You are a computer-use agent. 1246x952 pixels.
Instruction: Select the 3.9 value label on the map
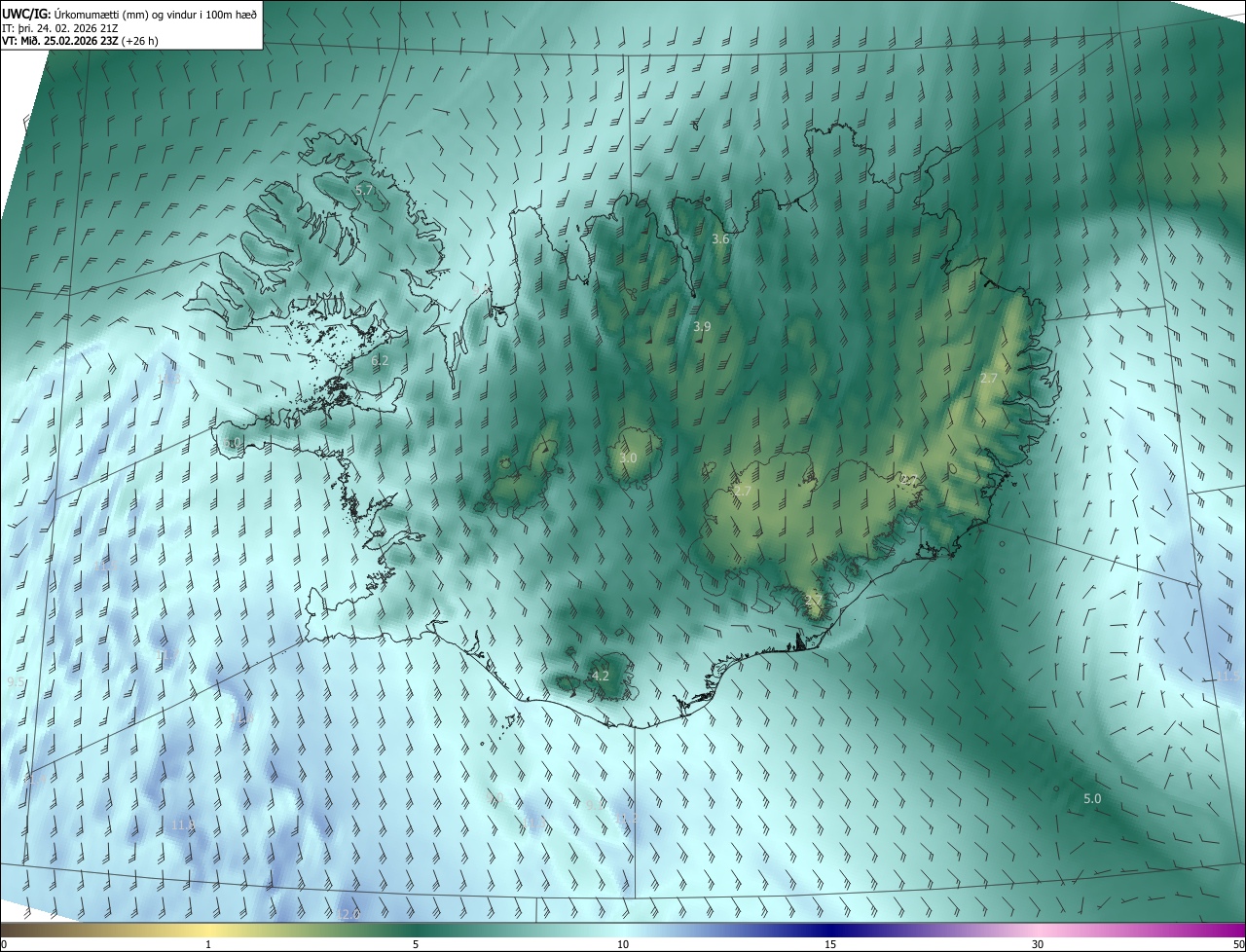(x=702, y=327)
